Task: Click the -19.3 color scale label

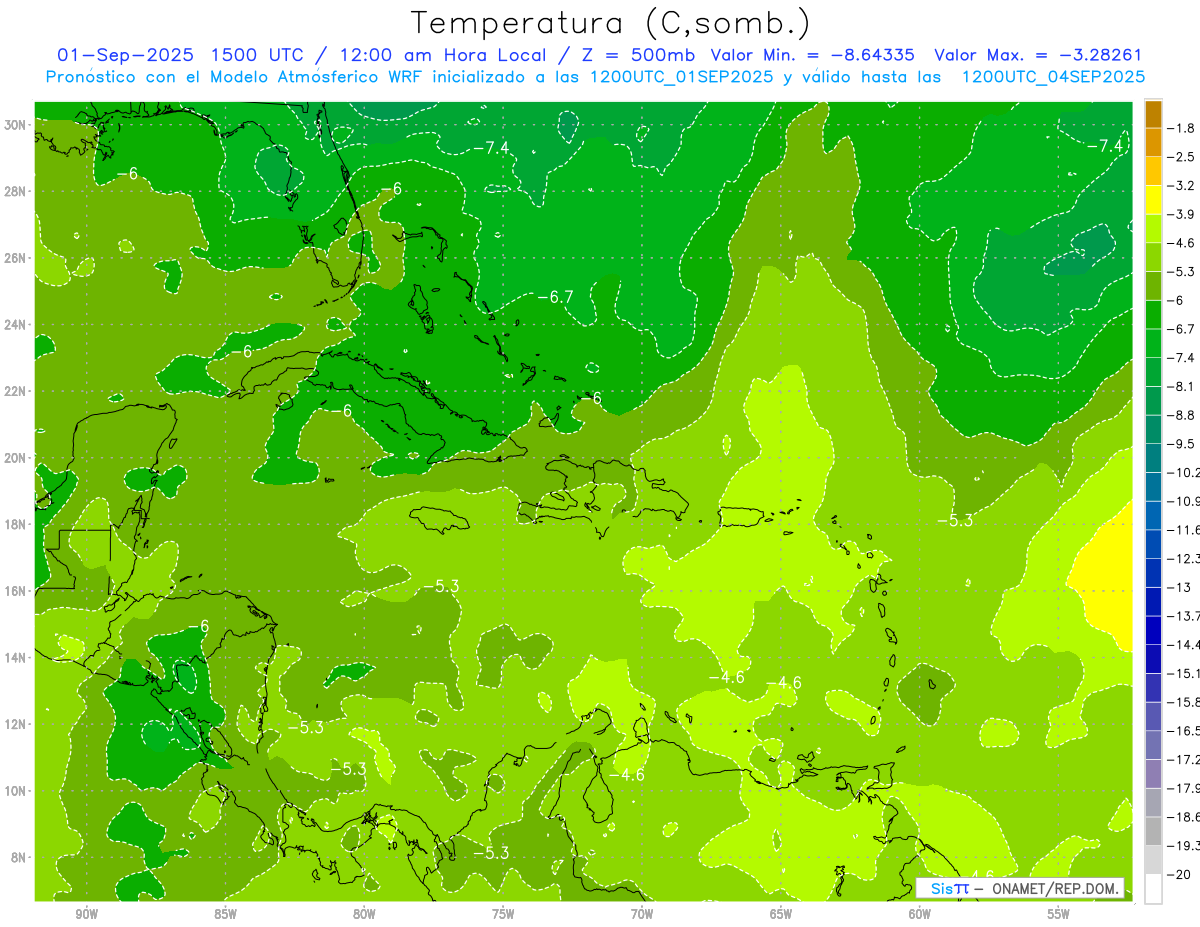Action: click(1183, 846)
